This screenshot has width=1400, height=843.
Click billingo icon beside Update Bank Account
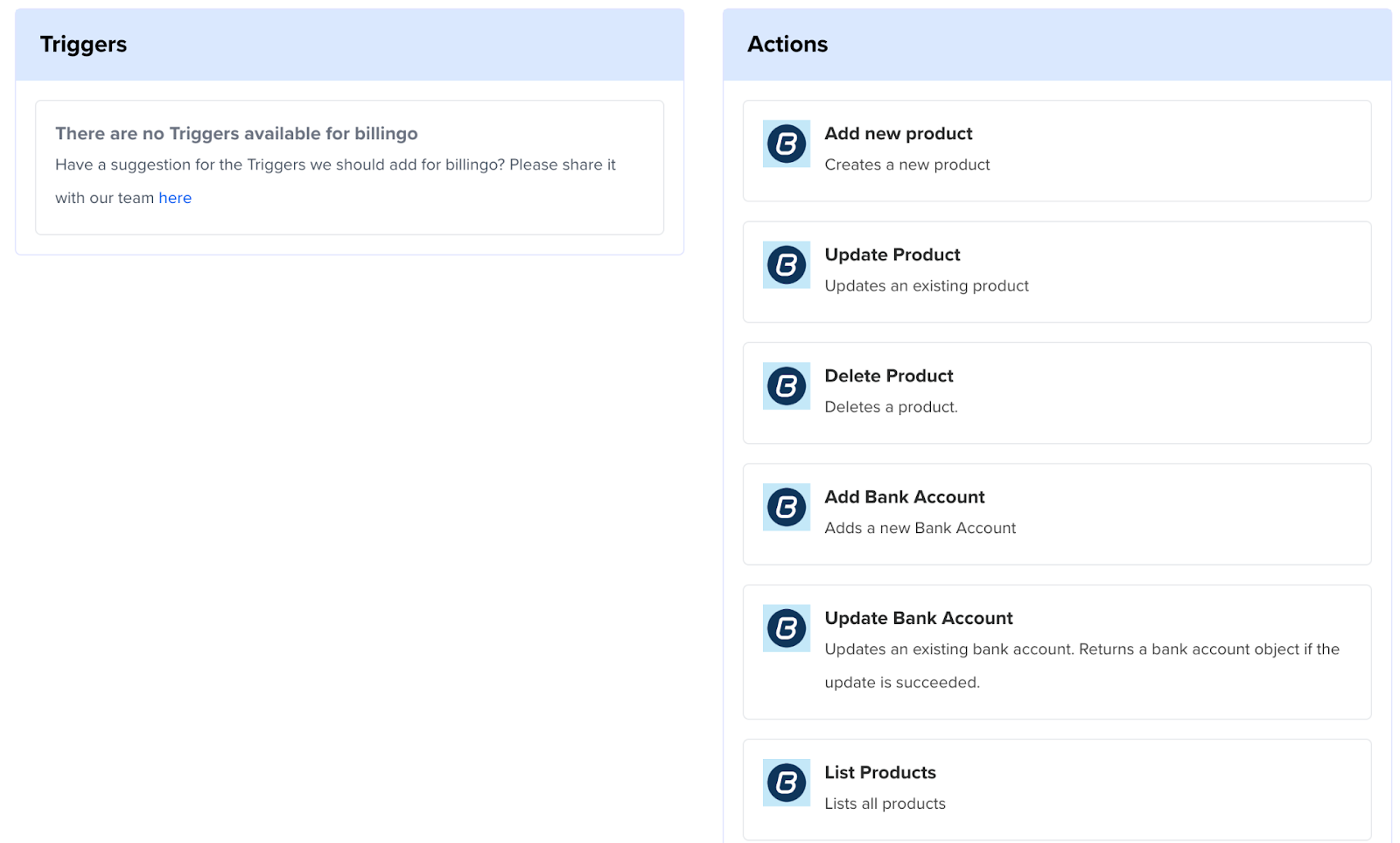tap(786, 628)
